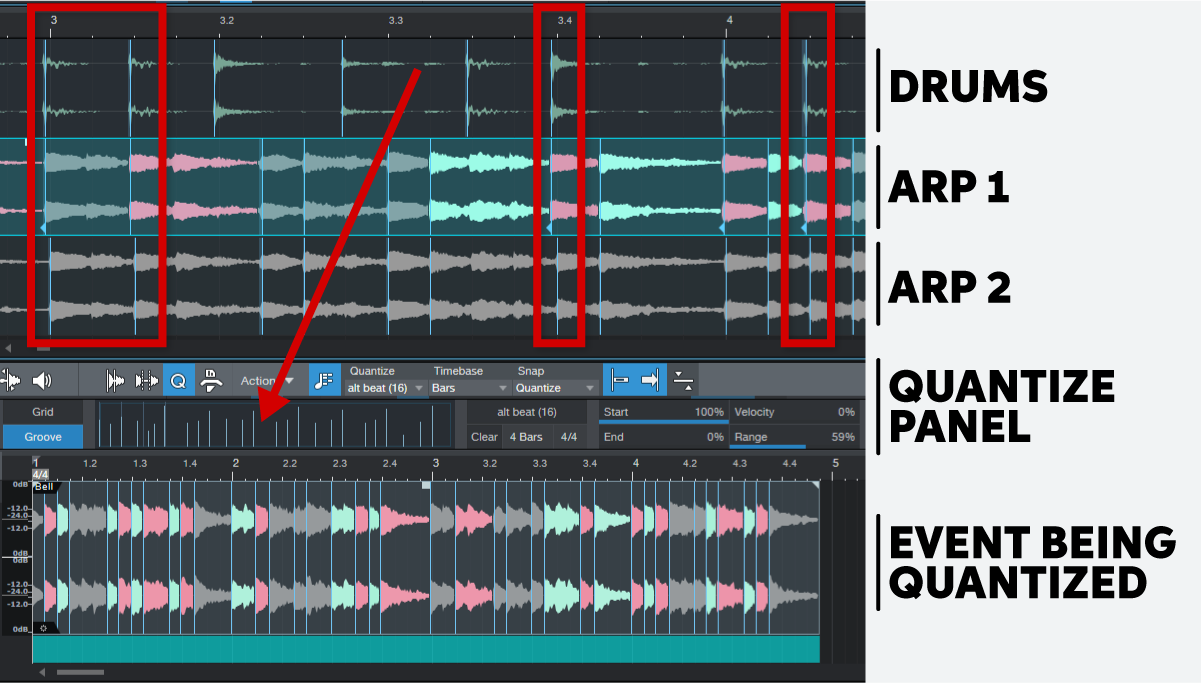The height and width of the screenshot is (683, 1201).
Task: Click the snap-to-right alignment icon
Action: coord(647,379)
